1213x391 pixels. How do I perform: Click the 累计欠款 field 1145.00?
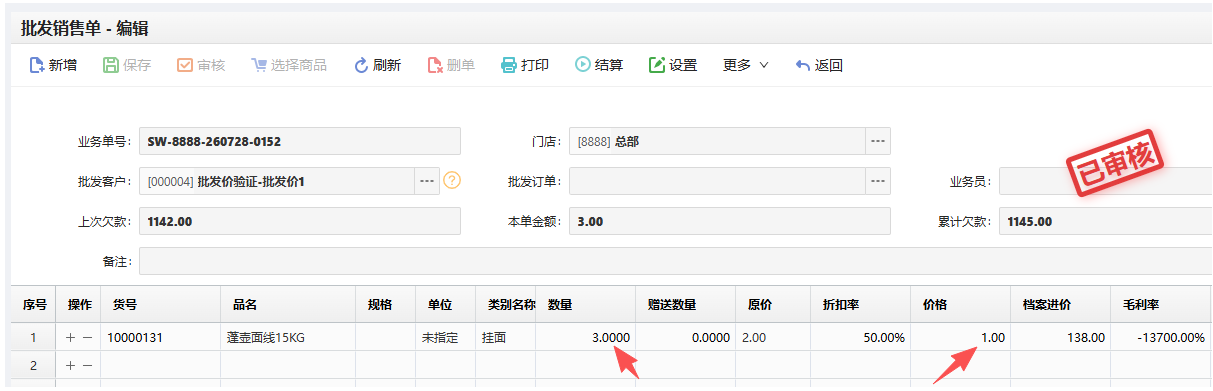pos(1105,221)
